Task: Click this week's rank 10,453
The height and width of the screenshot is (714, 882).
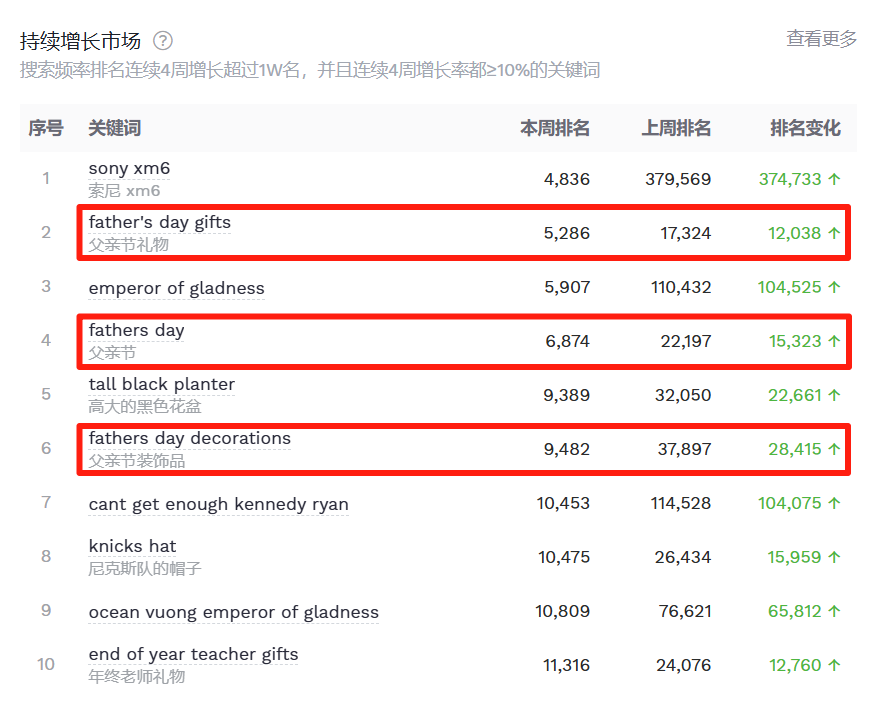Action: tap(563, 504)
